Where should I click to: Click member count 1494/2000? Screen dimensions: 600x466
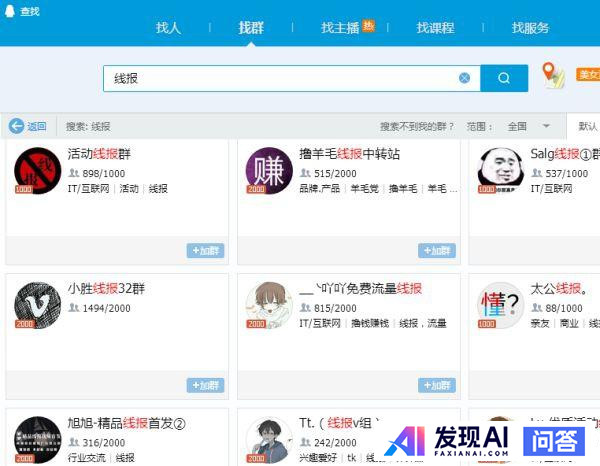pos(106,308)
